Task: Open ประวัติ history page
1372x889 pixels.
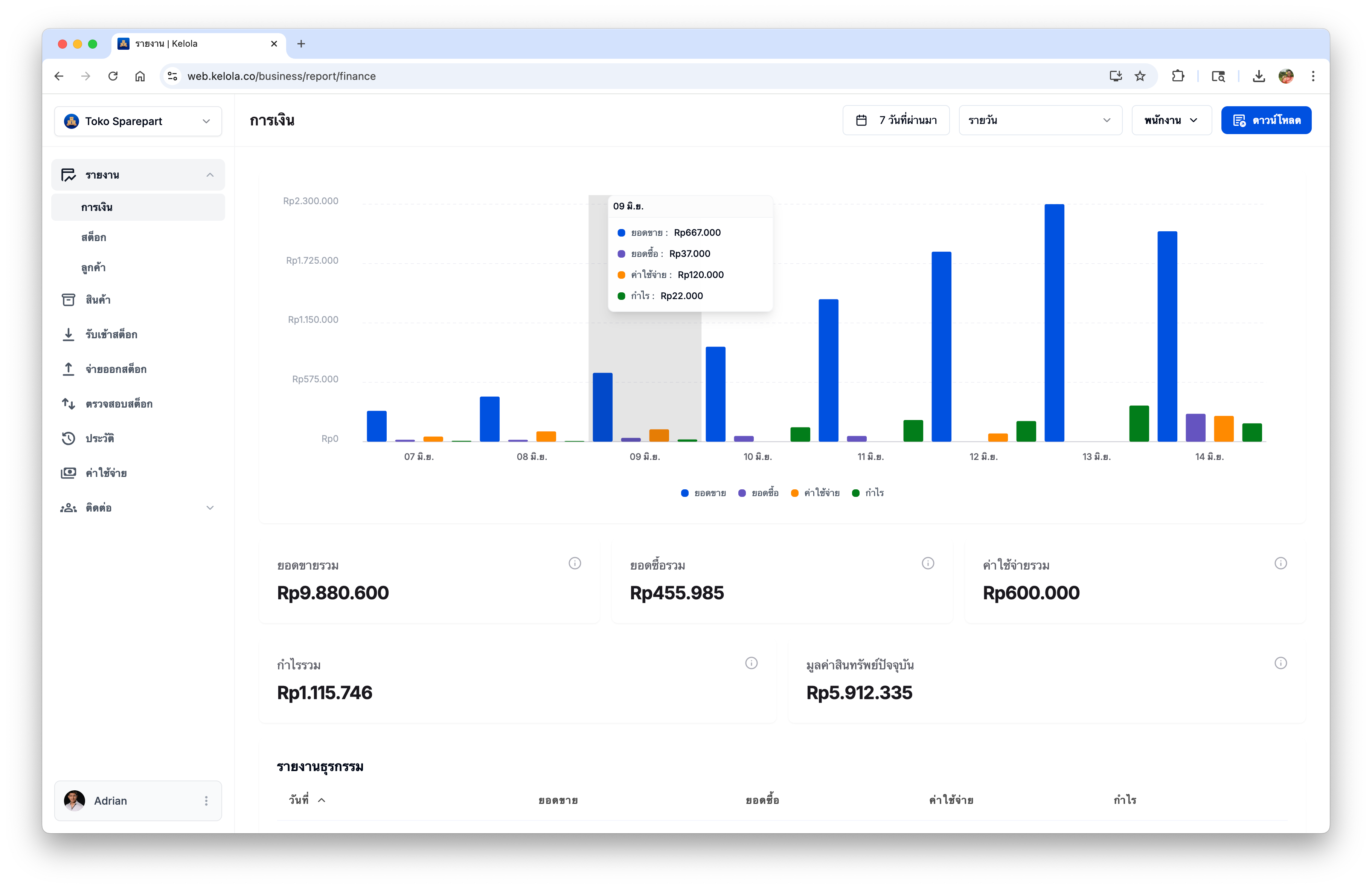Action: click(x=138, y=438)
